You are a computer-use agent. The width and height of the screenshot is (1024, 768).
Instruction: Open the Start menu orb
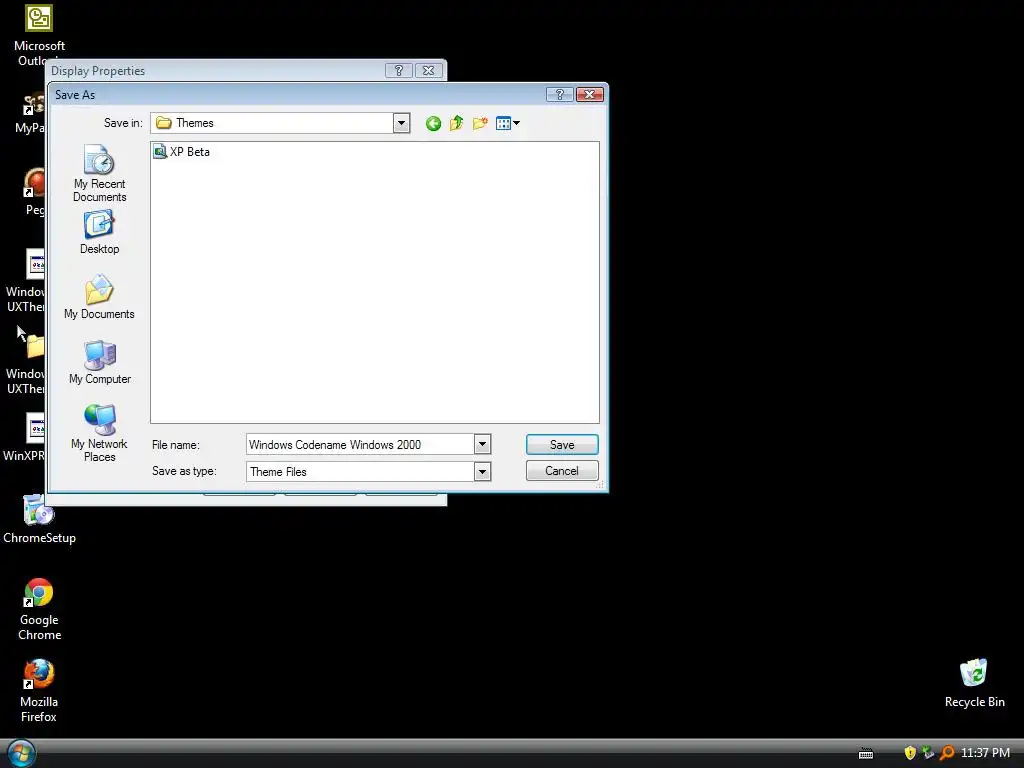(20, 753)
